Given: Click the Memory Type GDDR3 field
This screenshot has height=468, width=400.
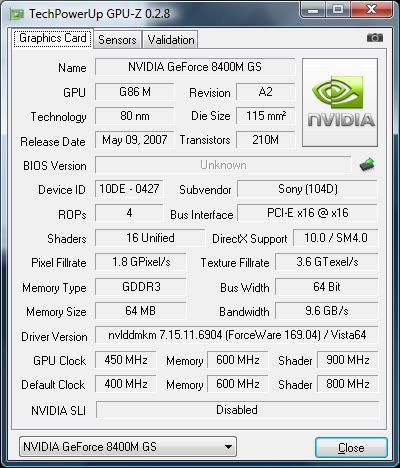Looking at the screenshot, I should 141,287.
